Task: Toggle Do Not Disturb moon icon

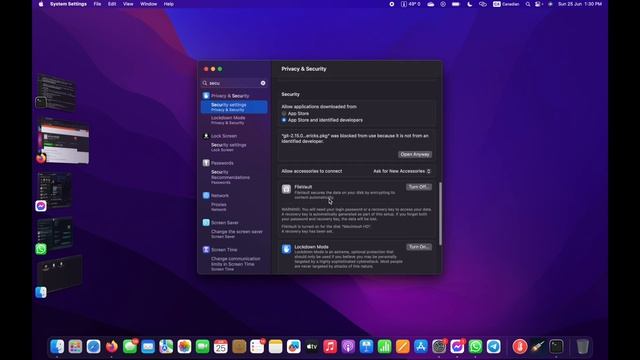Action: click(469, 4)
